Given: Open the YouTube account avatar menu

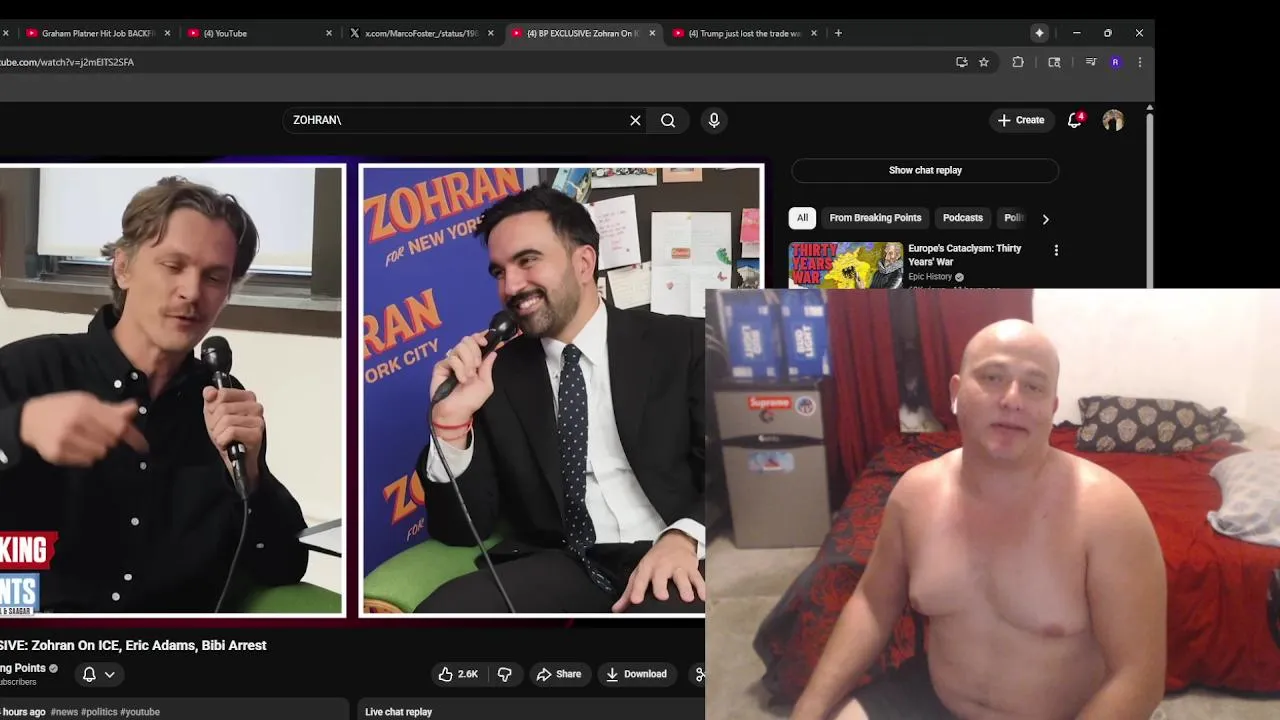Looking at the screenshot, I should [x=1113, y=120].
